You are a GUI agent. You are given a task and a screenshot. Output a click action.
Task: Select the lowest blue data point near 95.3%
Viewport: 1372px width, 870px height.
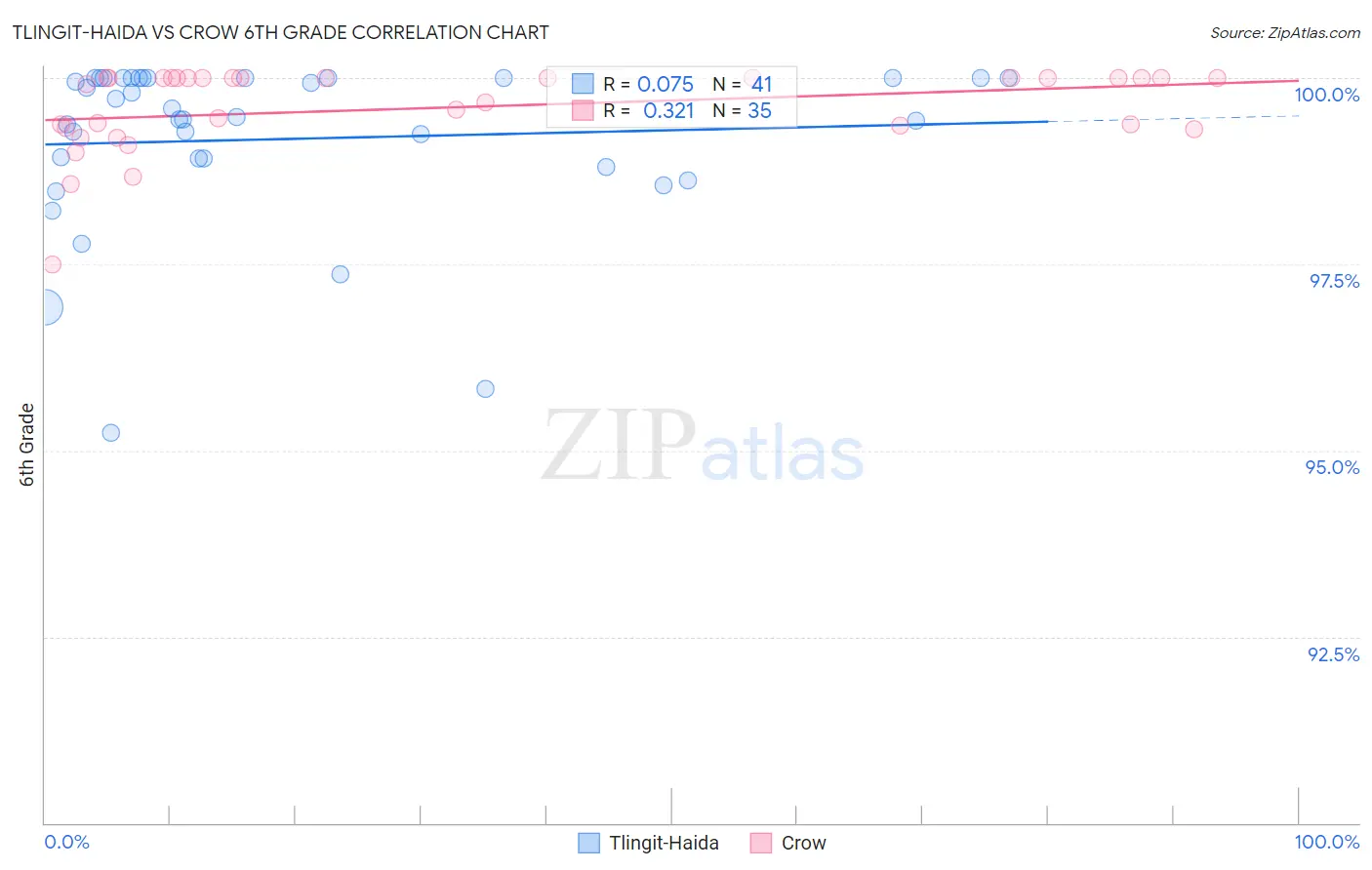tap(111, 432)
